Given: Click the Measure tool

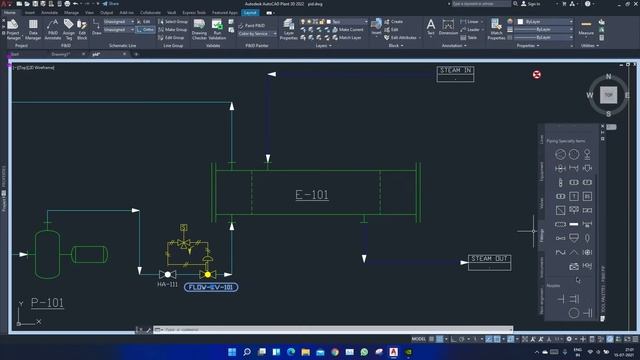Looking at the screenshot, I should (586, 27).
